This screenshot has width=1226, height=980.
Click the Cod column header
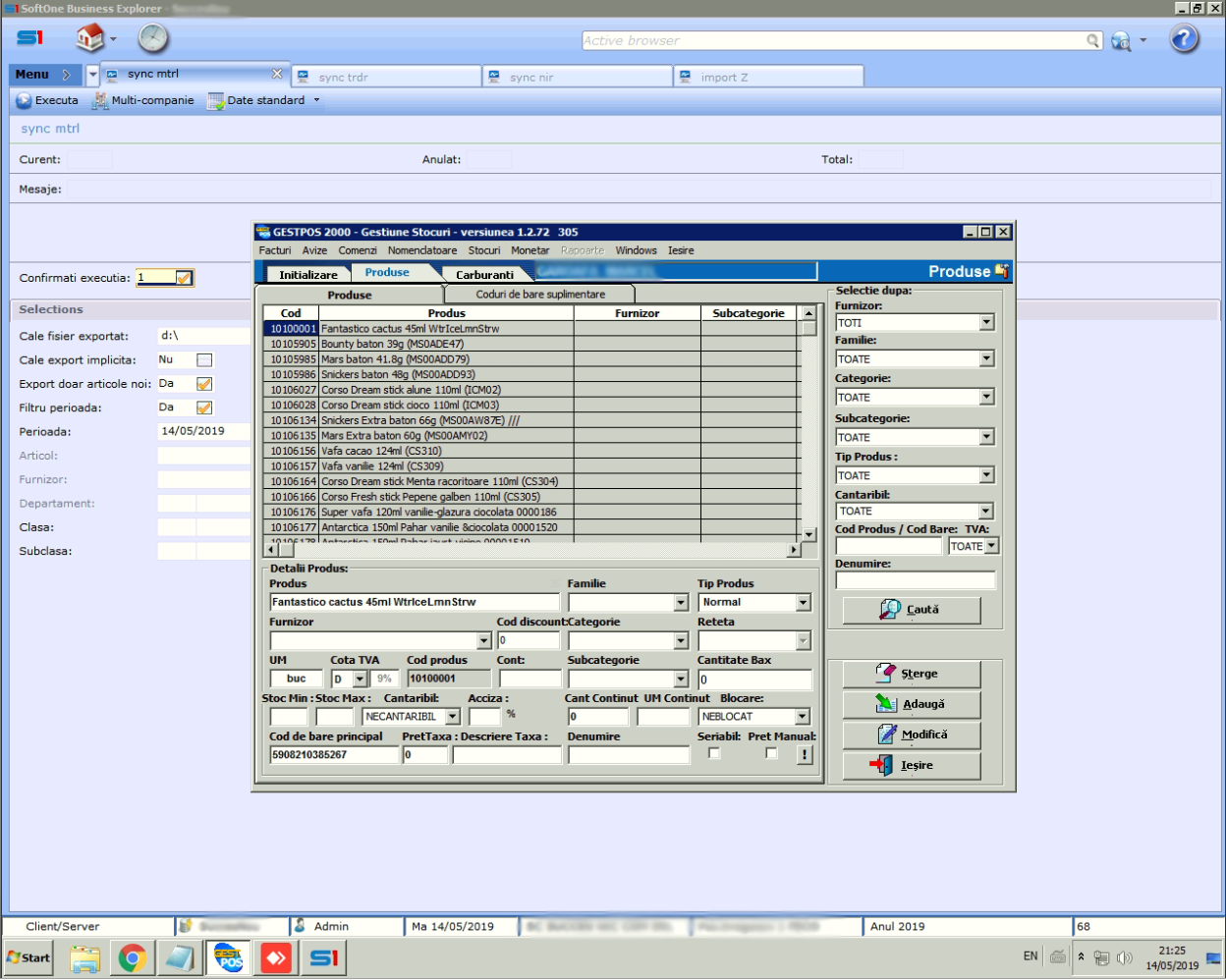tap(291, 313)
